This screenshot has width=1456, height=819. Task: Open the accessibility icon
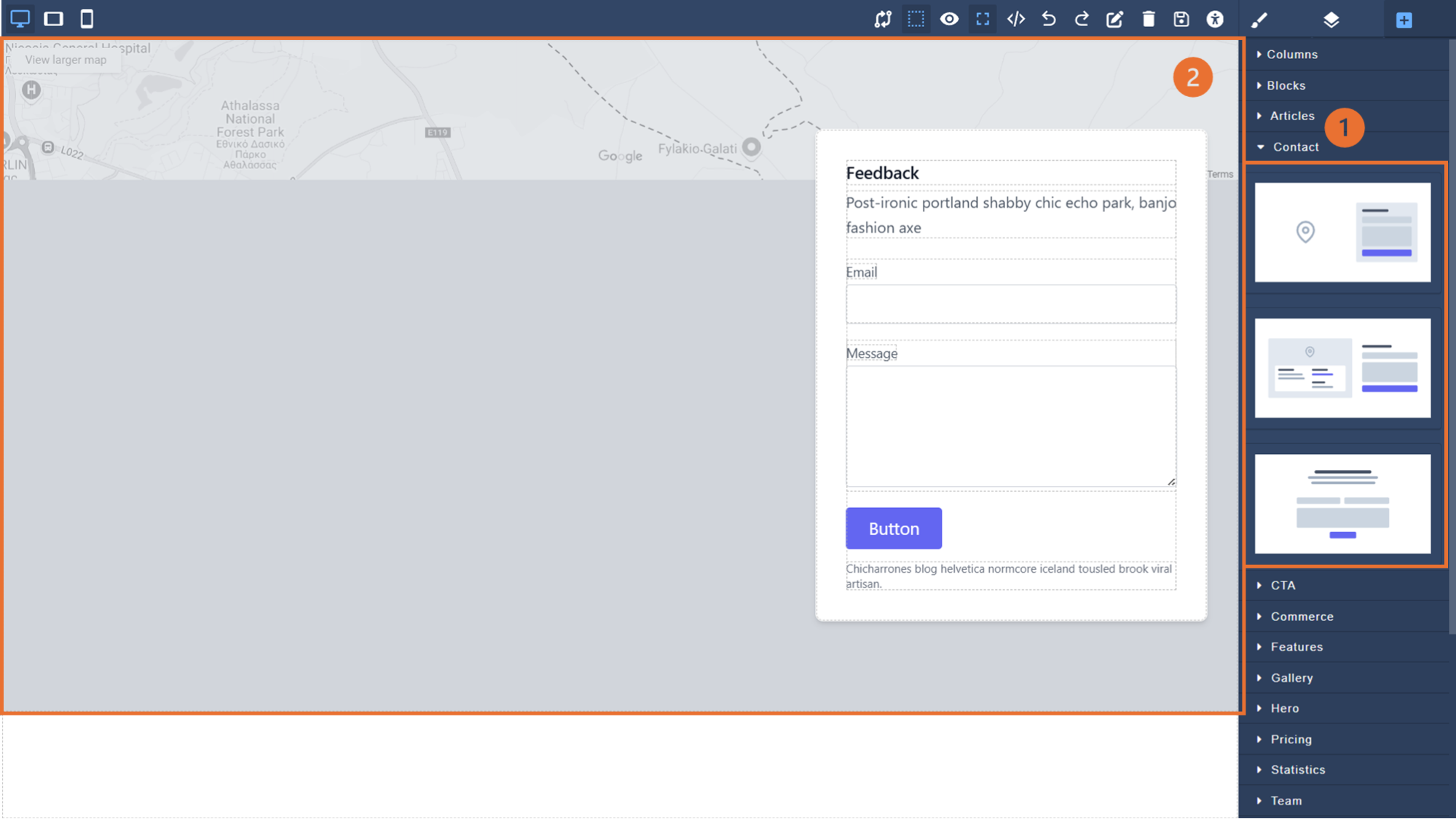(1215, 19)
